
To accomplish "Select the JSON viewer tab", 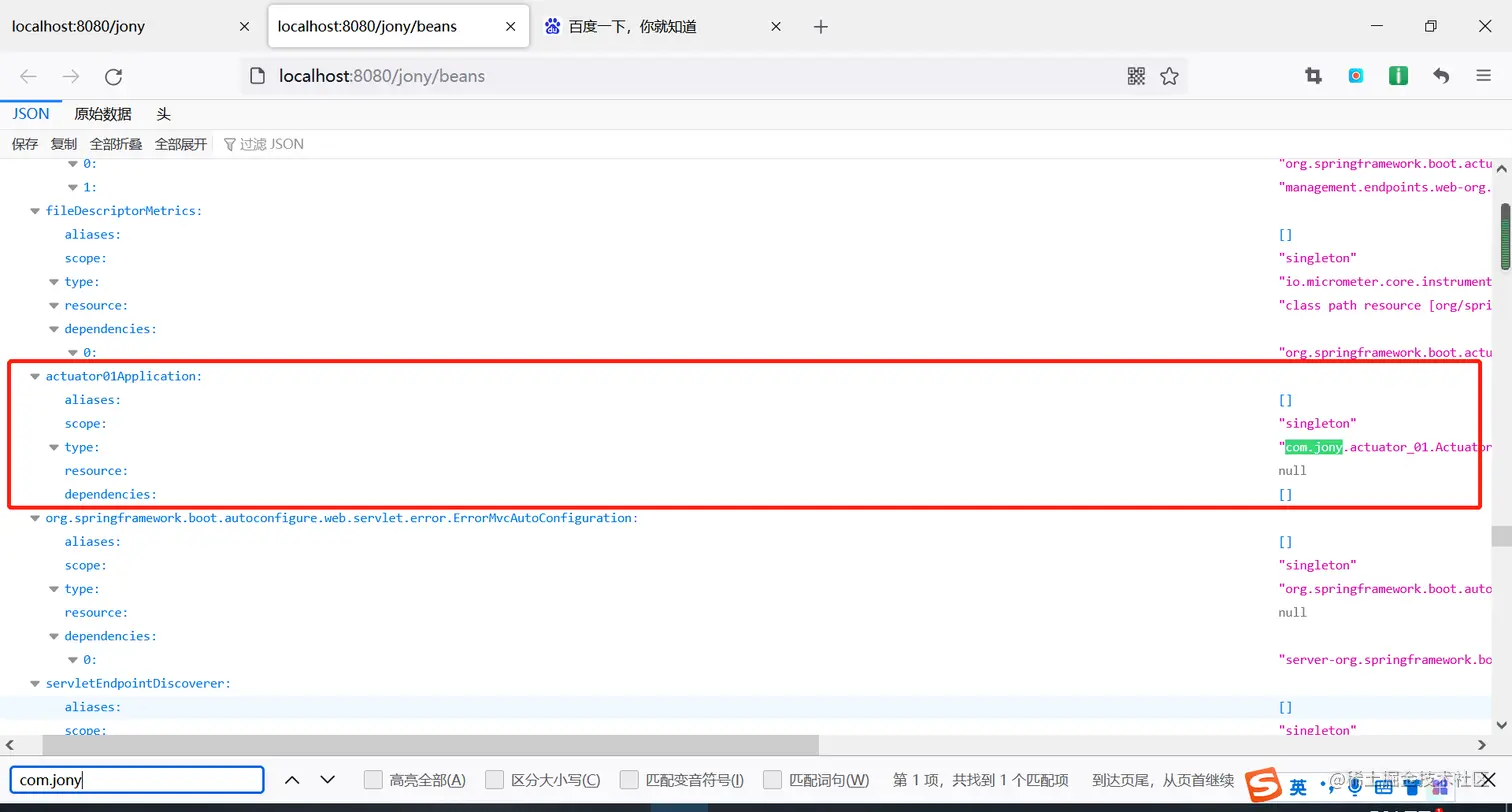I will [31, 114].
